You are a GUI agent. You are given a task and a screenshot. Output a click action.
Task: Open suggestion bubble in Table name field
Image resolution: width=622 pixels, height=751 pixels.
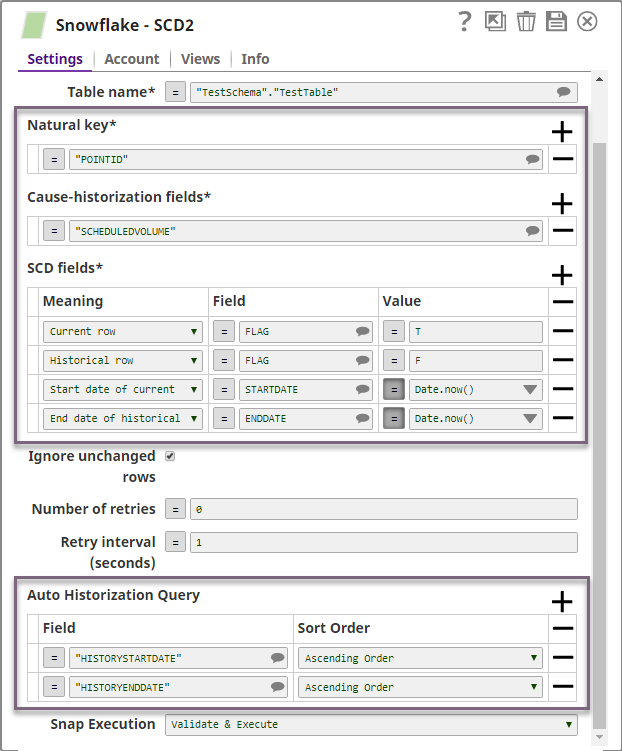tap(564, 92)
